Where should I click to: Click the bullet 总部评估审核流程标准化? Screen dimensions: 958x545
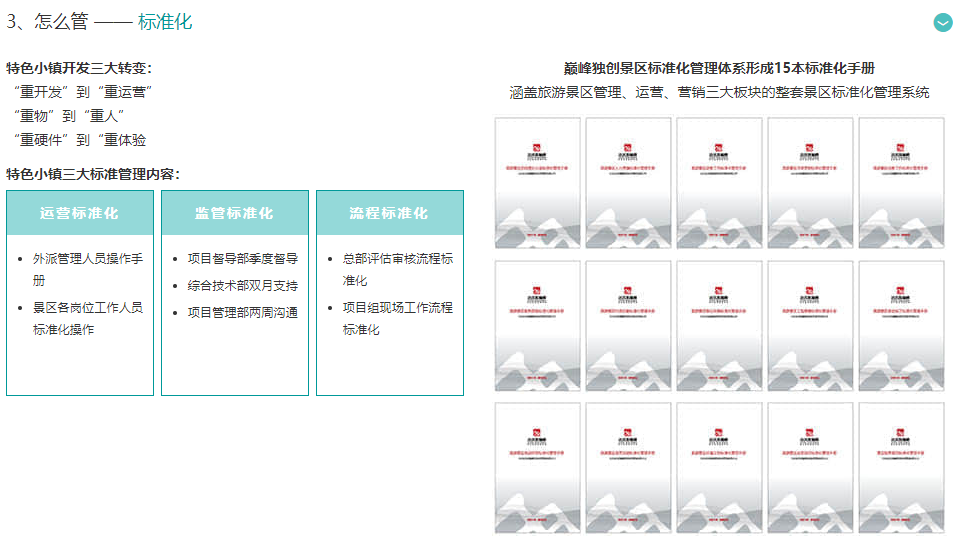(x=398, y=269)
